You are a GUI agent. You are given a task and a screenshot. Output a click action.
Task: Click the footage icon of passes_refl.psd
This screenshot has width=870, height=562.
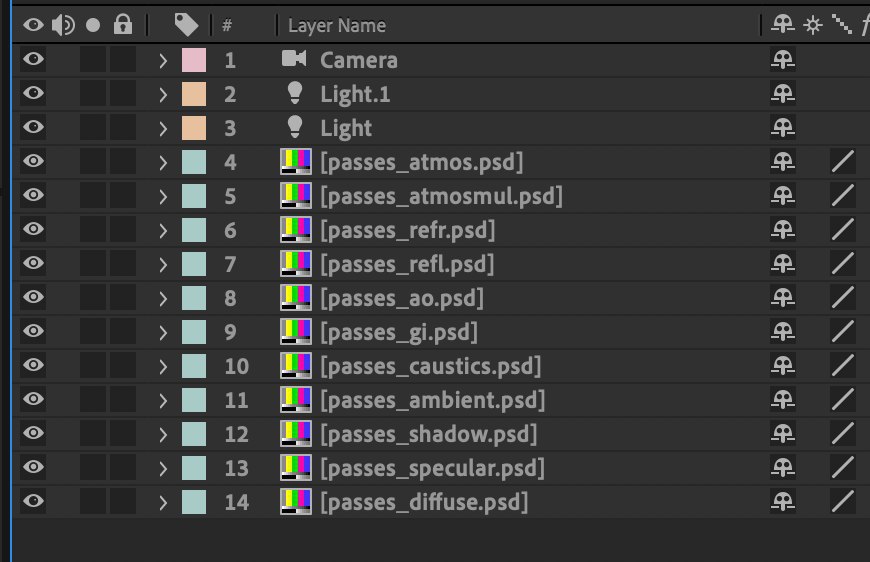(296, 264)
